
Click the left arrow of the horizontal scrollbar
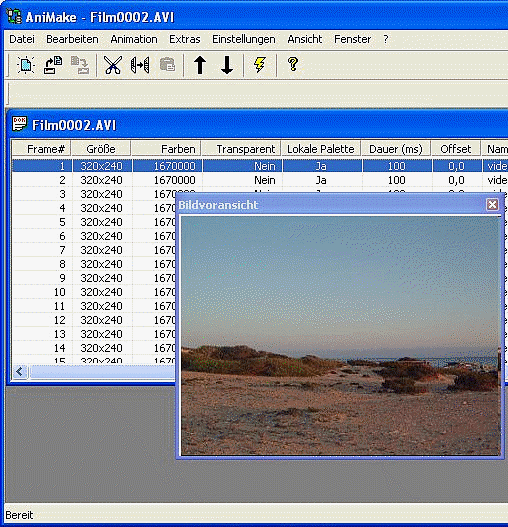[x=20, y=372]
